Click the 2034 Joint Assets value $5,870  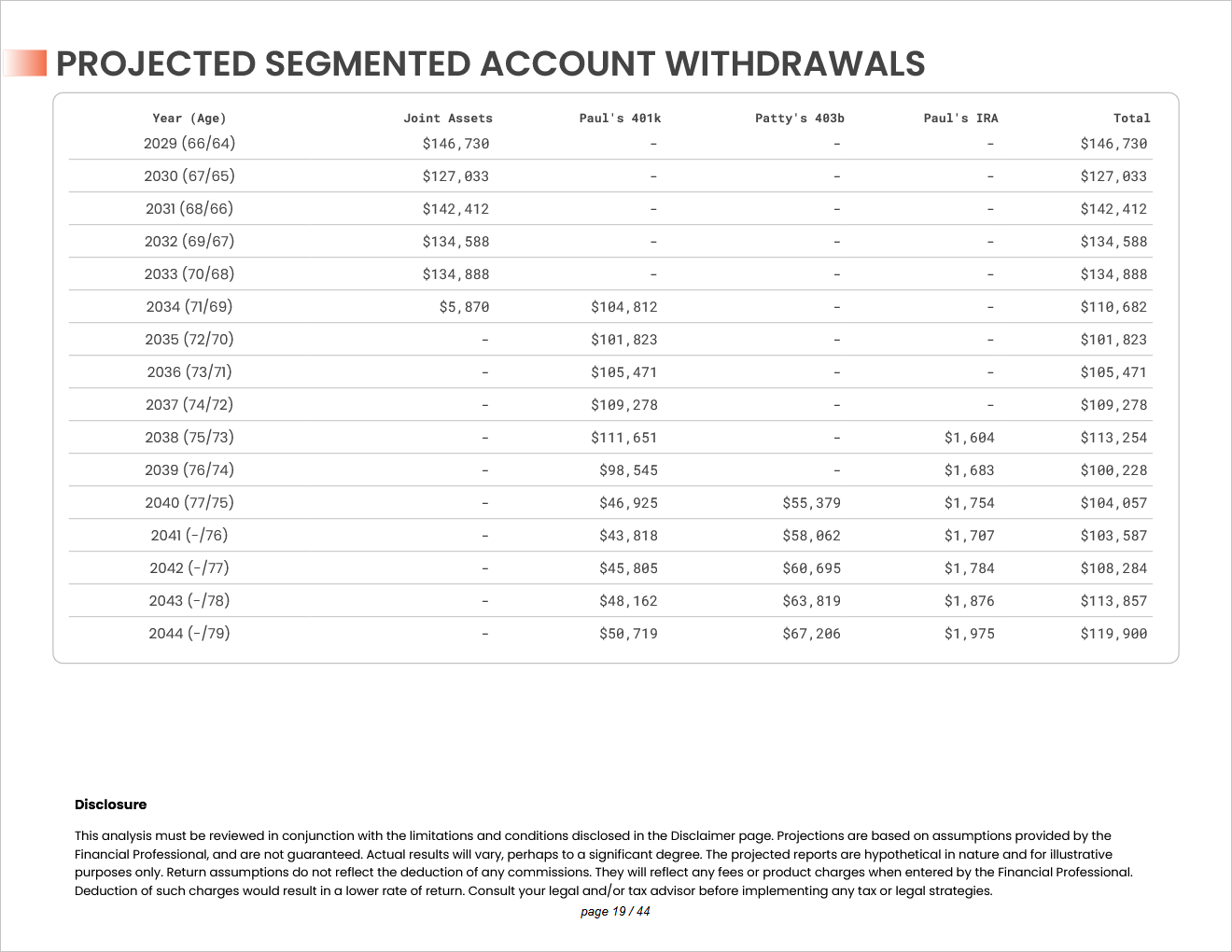coord(464,307)
